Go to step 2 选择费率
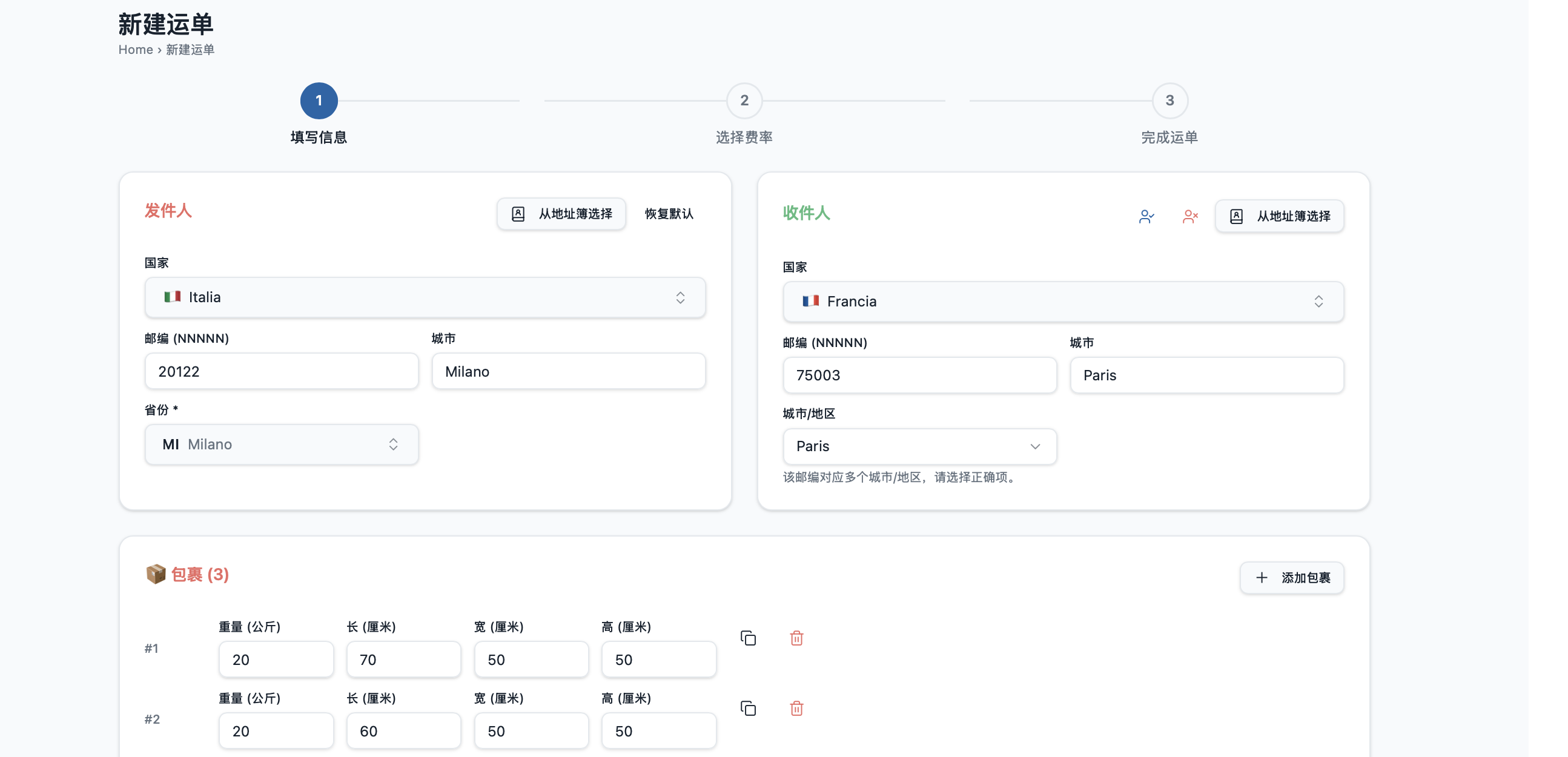This screenshot has height=757, width=1568. pyautogui.click(x=744, y=101)
